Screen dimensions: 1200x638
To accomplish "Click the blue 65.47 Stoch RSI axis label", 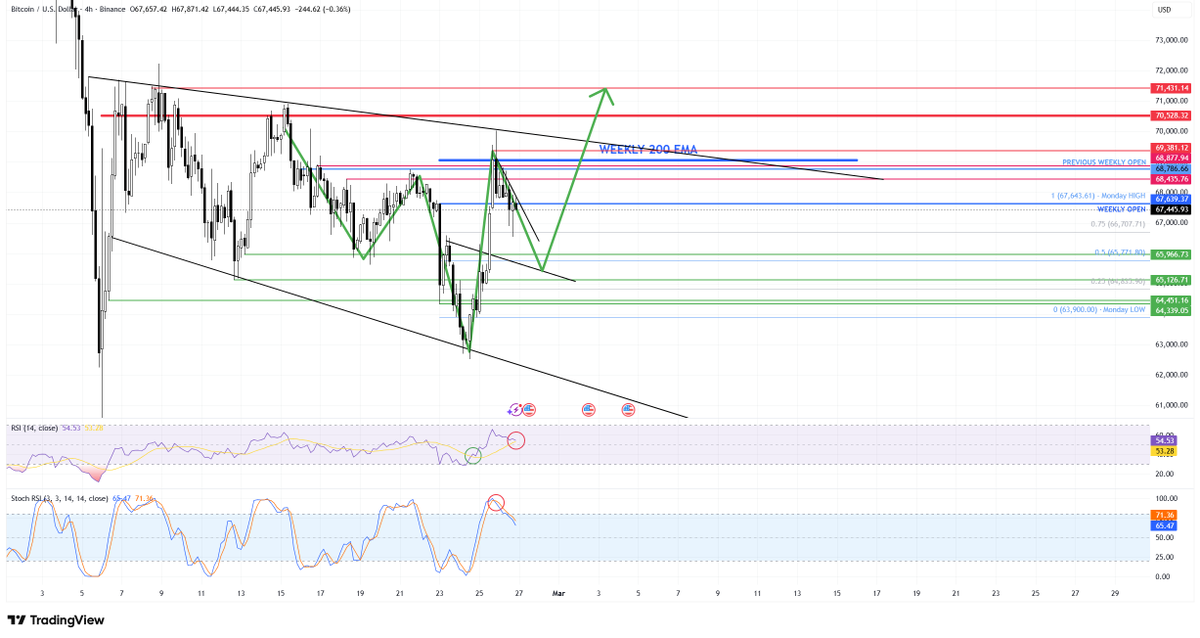I will (1164, 525).
